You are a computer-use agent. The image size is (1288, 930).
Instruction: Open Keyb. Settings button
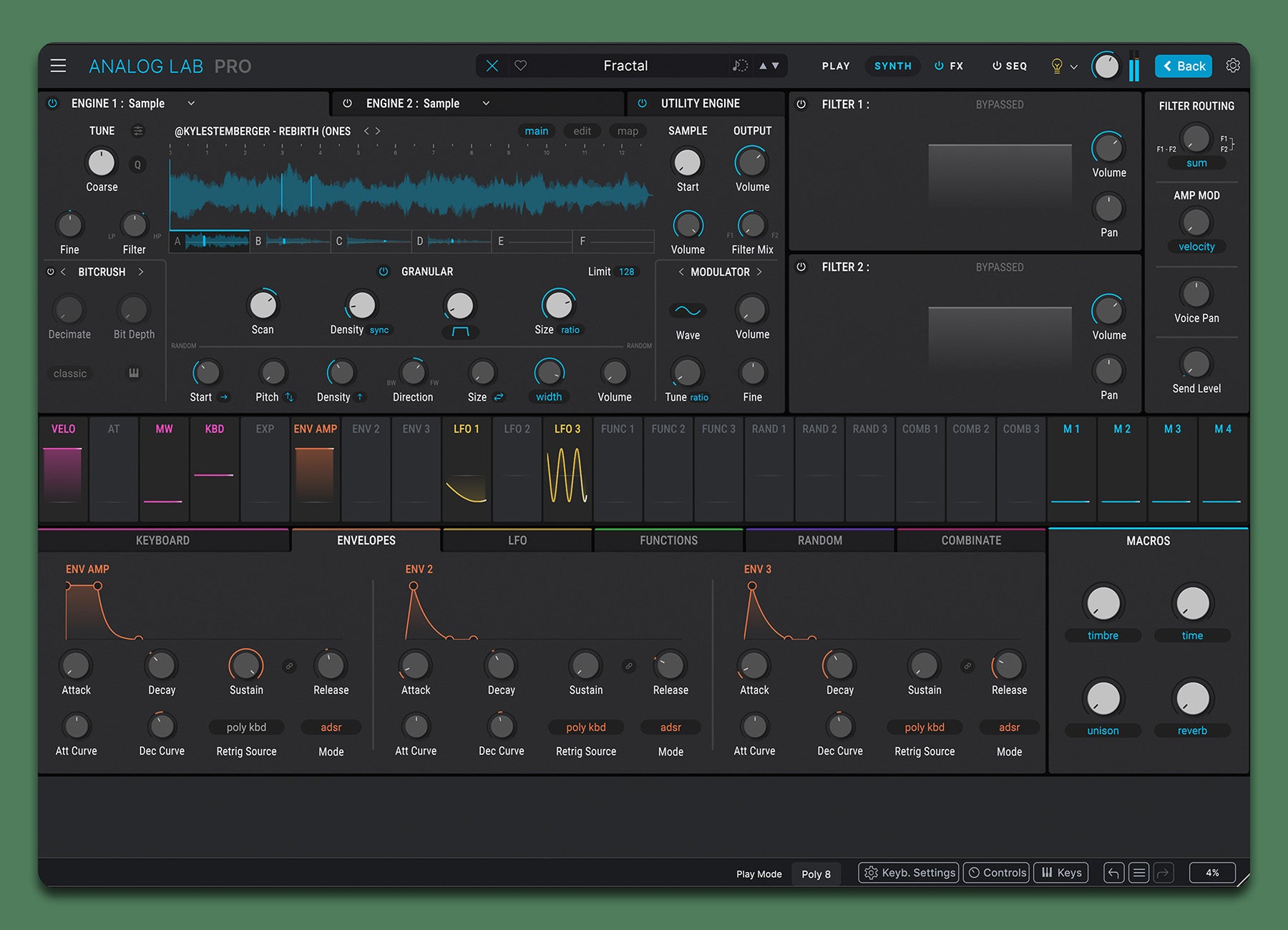coord(909,873)
